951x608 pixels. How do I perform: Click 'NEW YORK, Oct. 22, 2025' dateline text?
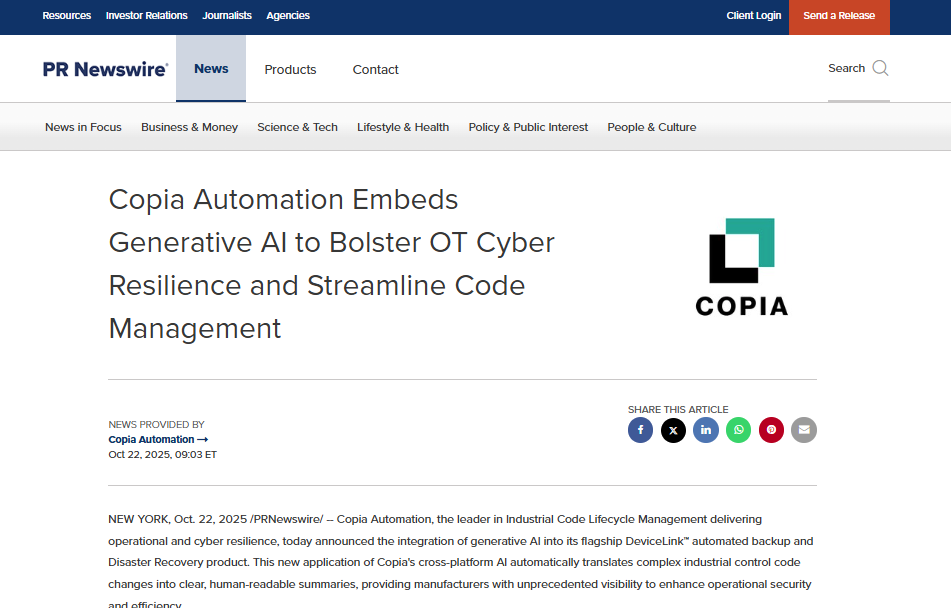click(x=178, y=519)
